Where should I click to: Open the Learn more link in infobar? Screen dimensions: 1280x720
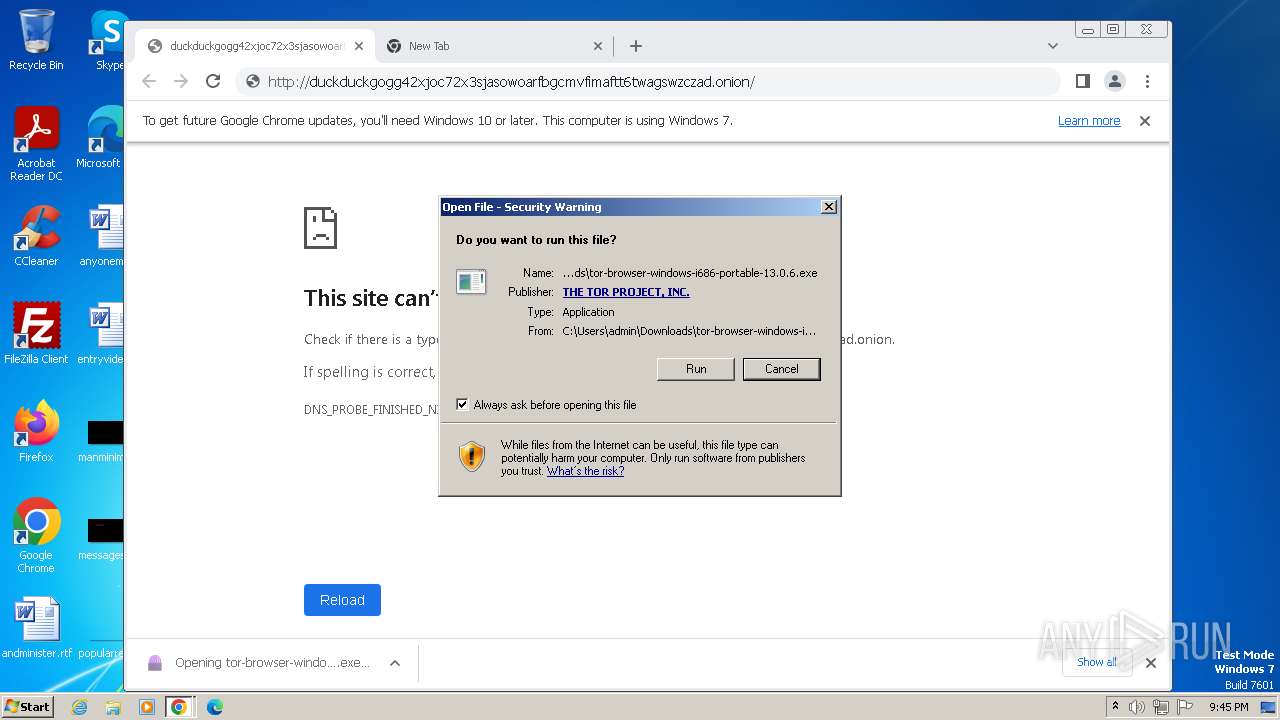[x=1089, y=121]
